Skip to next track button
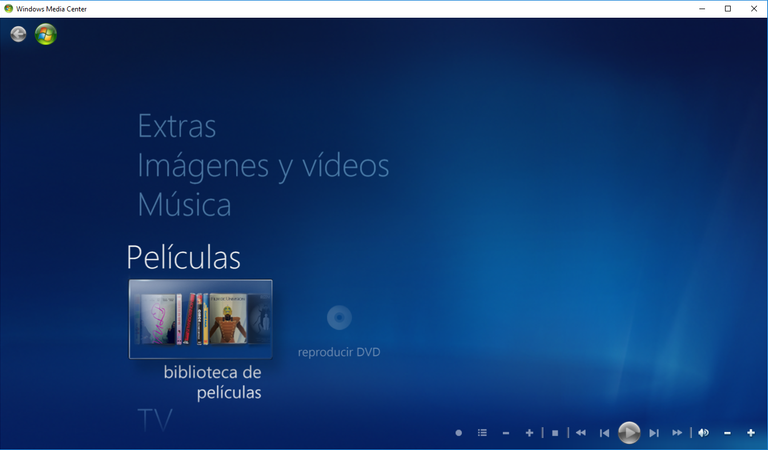Screen dimensions: 768x450 click(654, 433)
